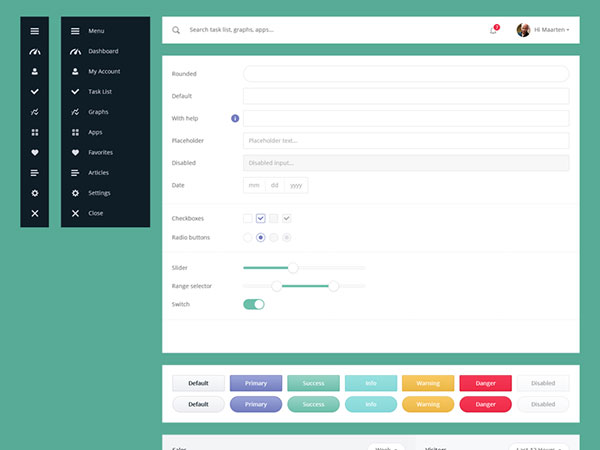Click the settings gear icon in the collapsed sidebar
This screenshot has width=600, height=450.
34,193
